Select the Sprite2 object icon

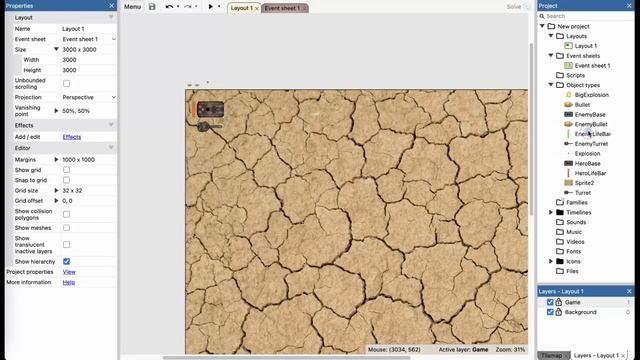568,183
